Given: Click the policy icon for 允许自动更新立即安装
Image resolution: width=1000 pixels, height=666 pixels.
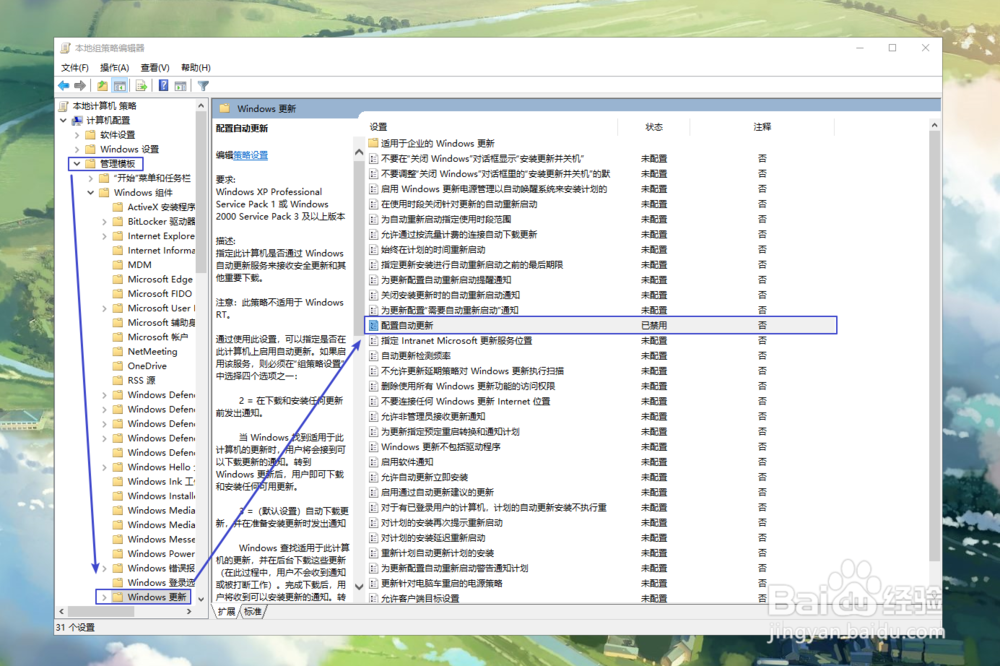Looking at the screenshot, I should click(x=374, y=477).
